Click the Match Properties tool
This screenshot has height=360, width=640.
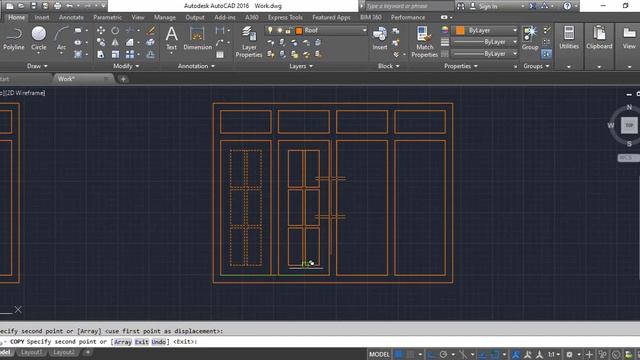click(424, 42)
